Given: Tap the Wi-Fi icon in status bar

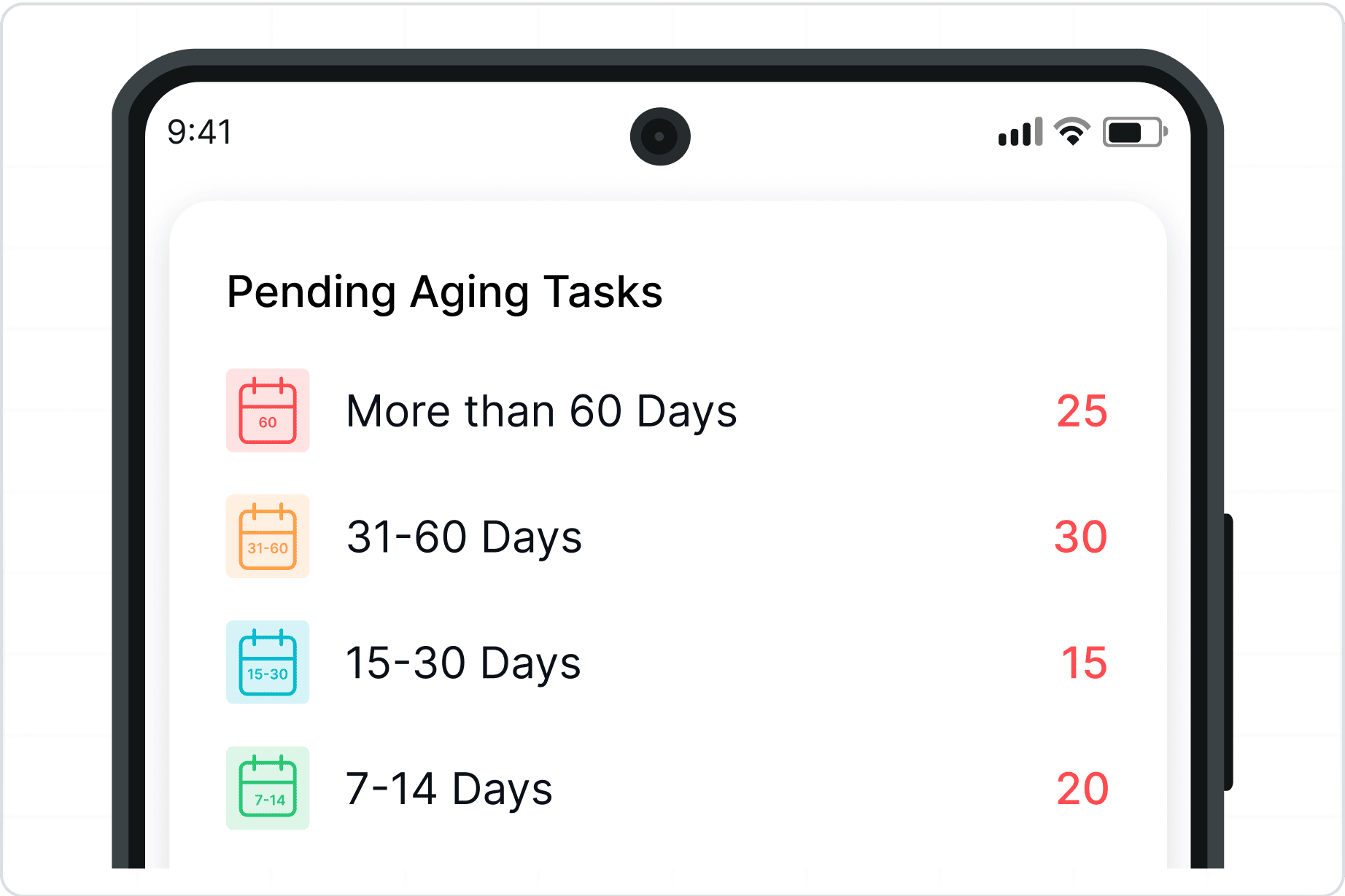Looking at the screenshot, I should [x=1072, y=131].
